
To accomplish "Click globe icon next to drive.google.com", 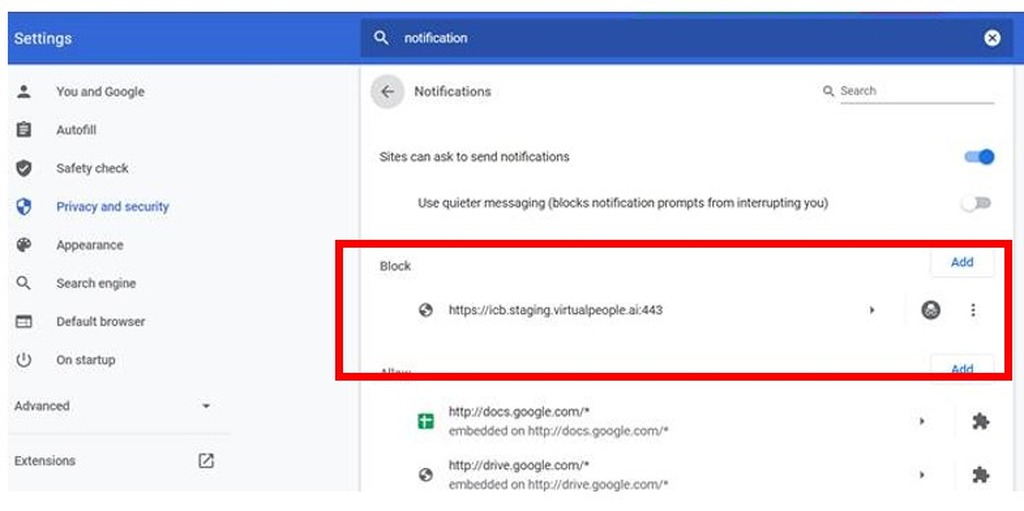I will coord(426,475).
